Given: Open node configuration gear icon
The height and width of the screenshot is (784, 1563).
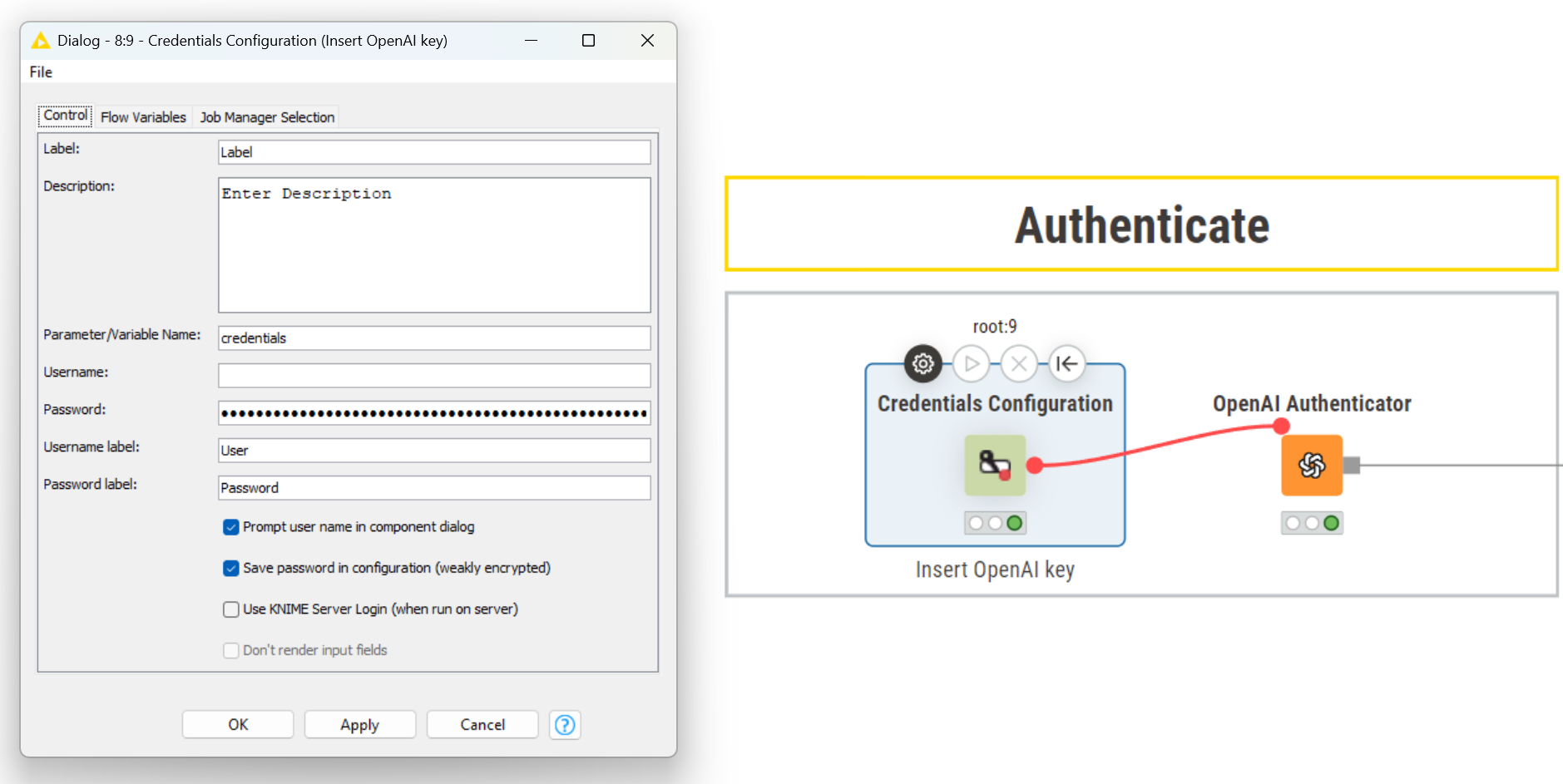Looking at the screenshot, I should pyautogui.click(x=922, y=363).
